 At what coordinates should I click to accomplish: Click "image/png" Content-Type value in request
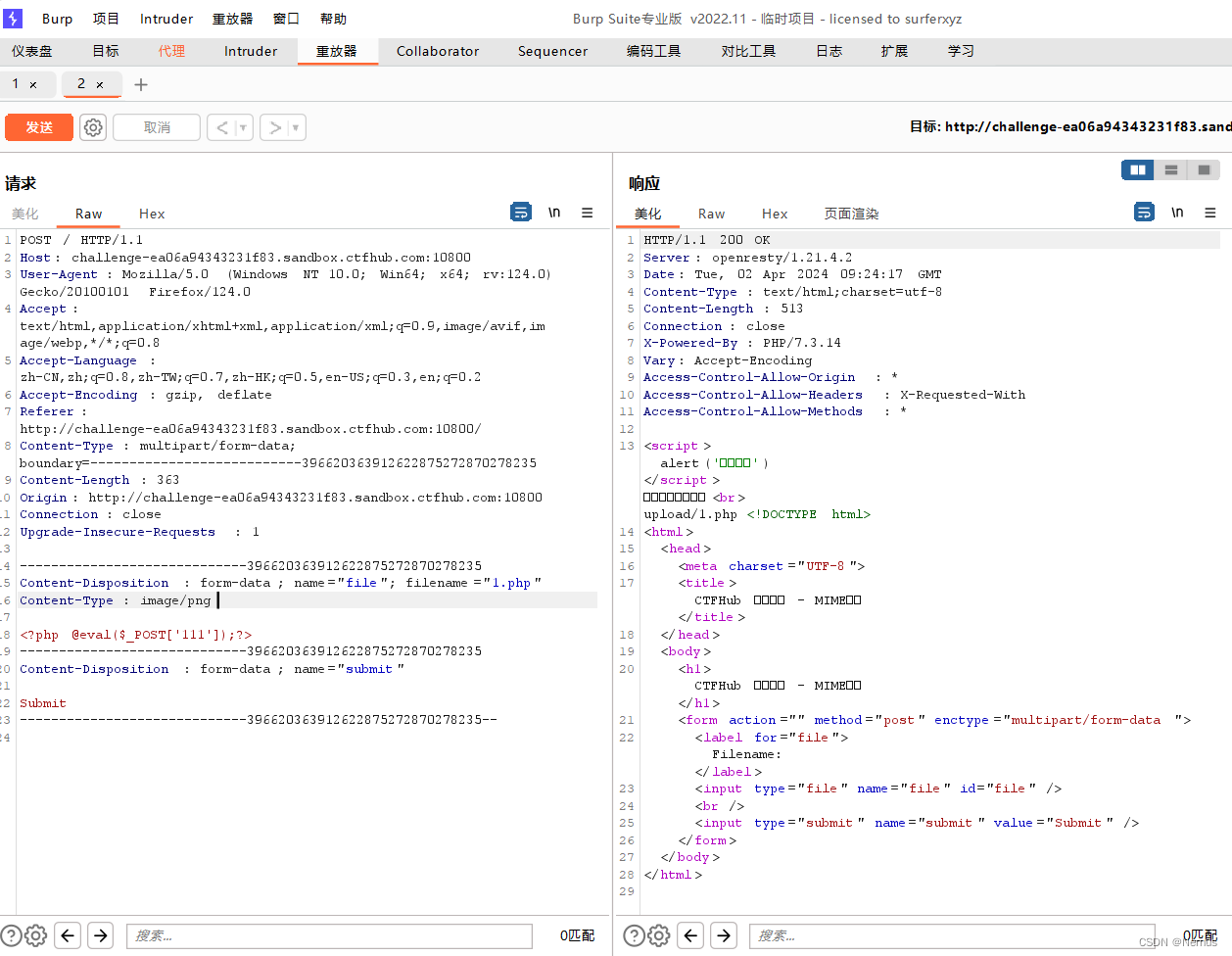point(175,600)
